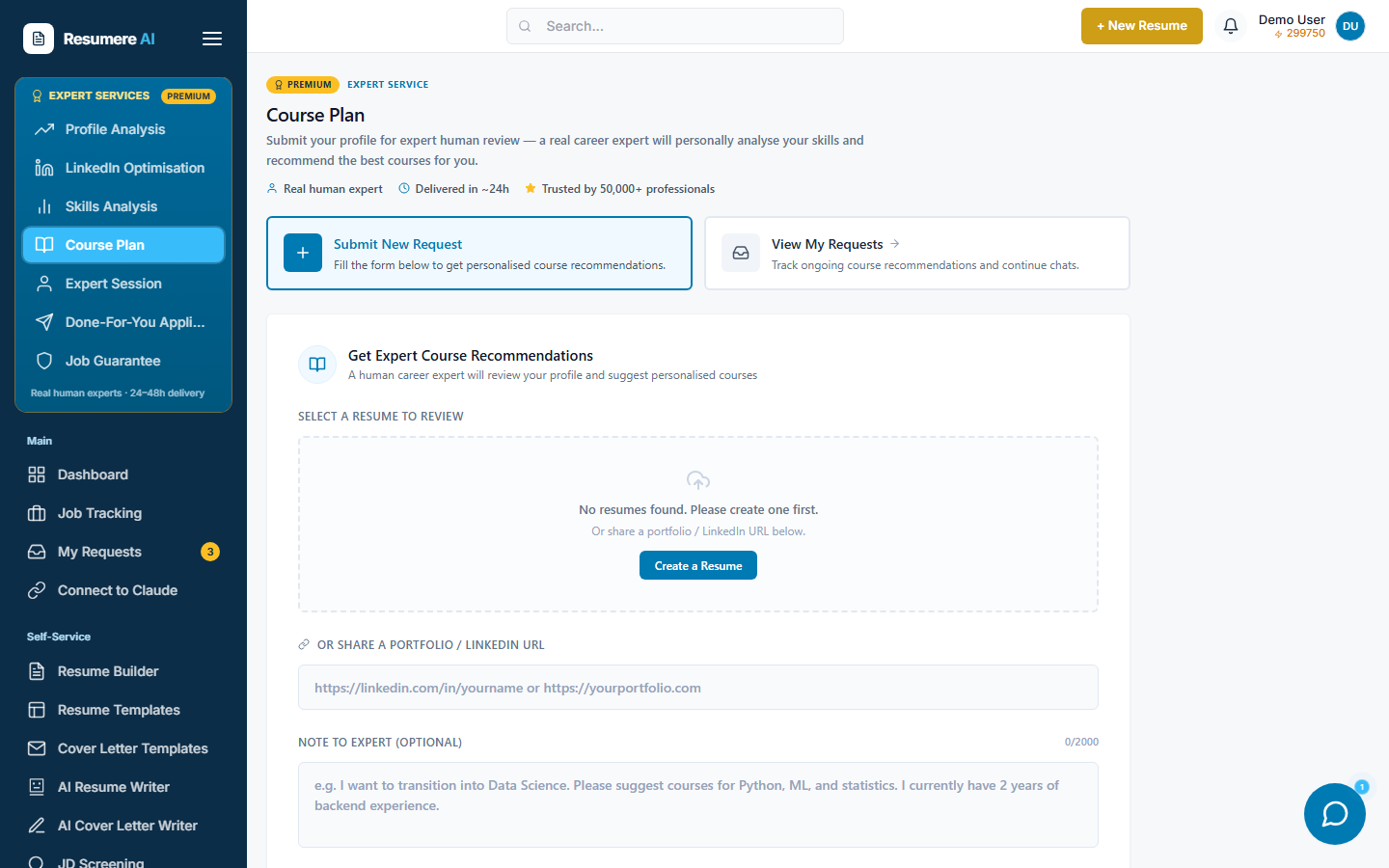The width and height of the screenshot is (1389, 868).
Task: Click the plus icon in Submit New Request
Action: (x=303, y=253)
